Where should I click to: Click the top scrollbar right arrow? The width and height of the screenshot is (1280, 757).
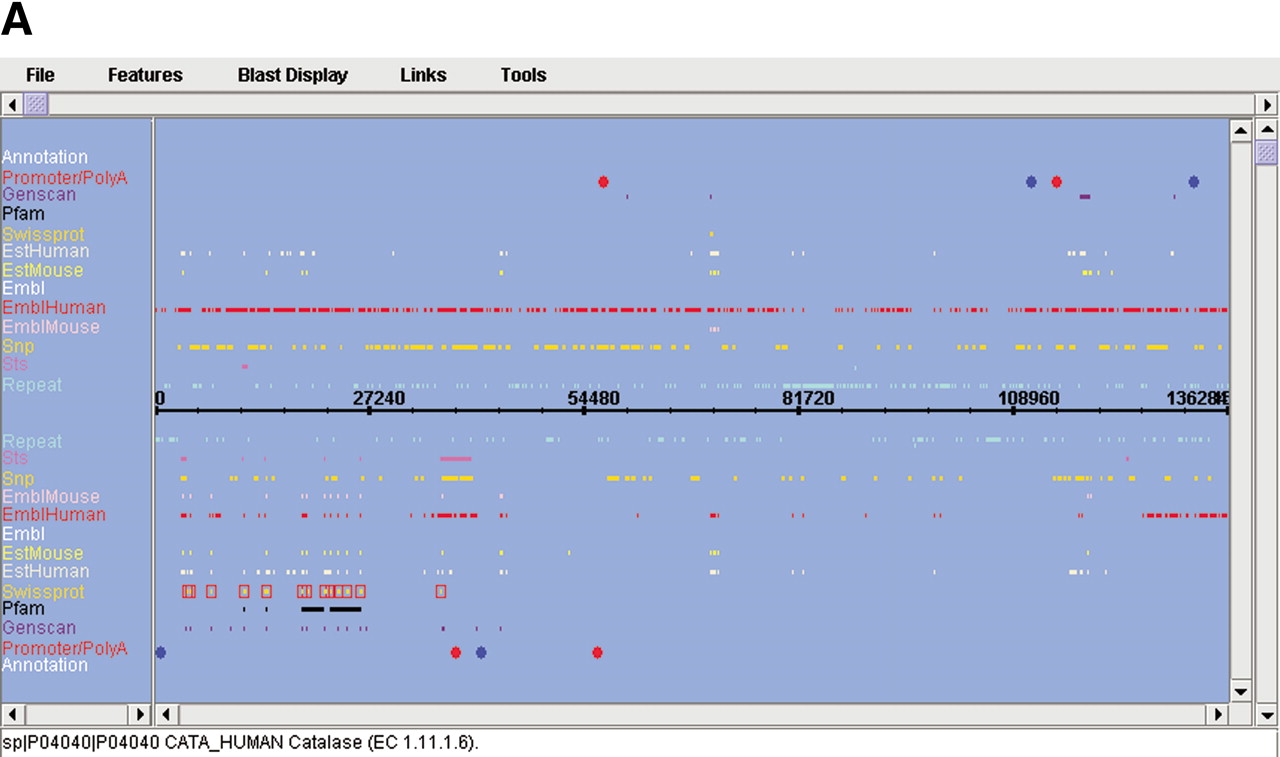pos(1268,104)
